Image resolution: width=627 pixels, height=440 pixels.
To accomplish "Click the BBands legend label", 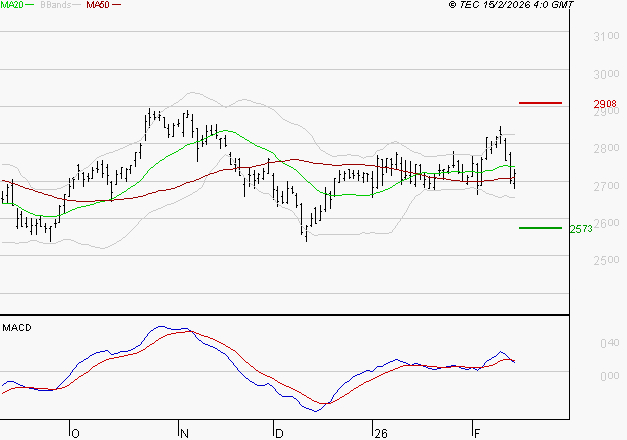I will pyautogui.click(x=56, y=5).
